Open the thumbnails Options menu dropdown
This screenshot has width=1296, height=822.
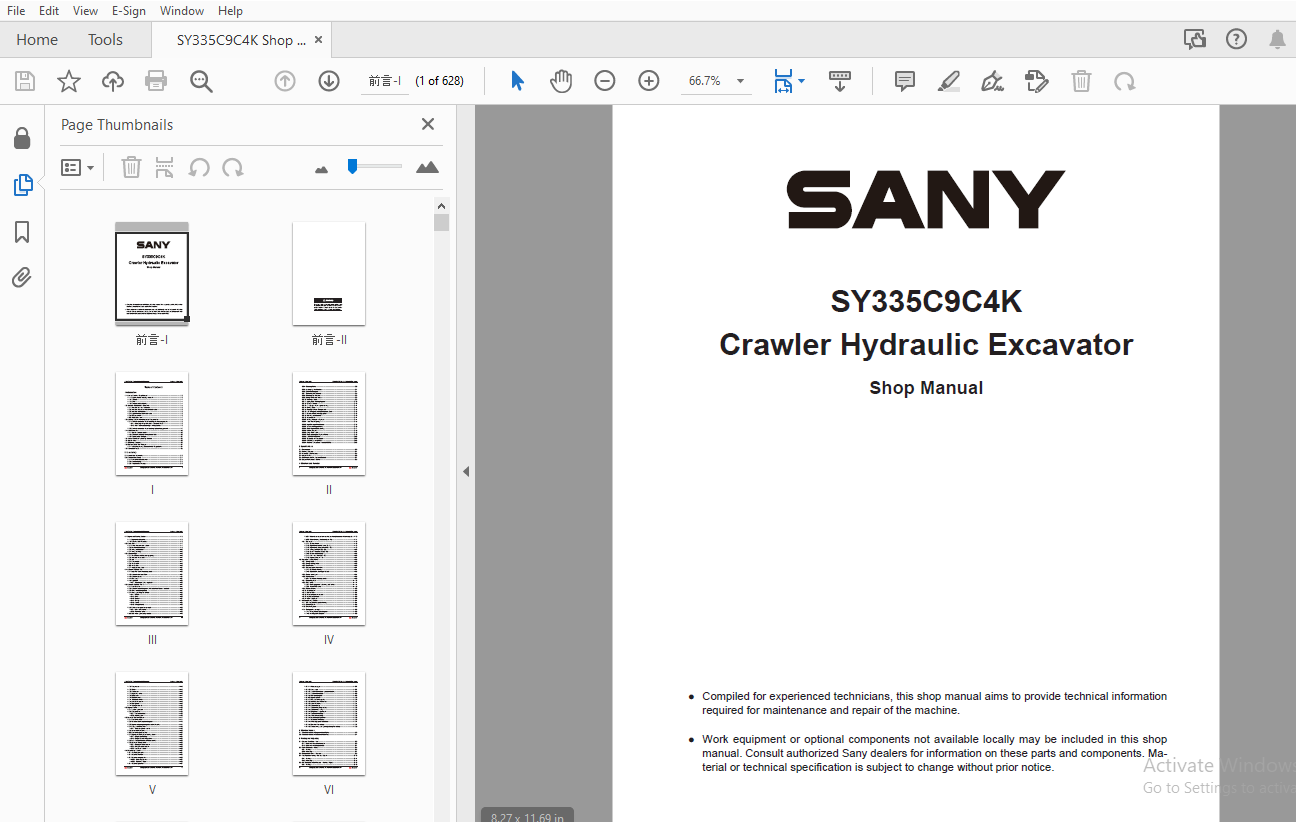point(78,168)
